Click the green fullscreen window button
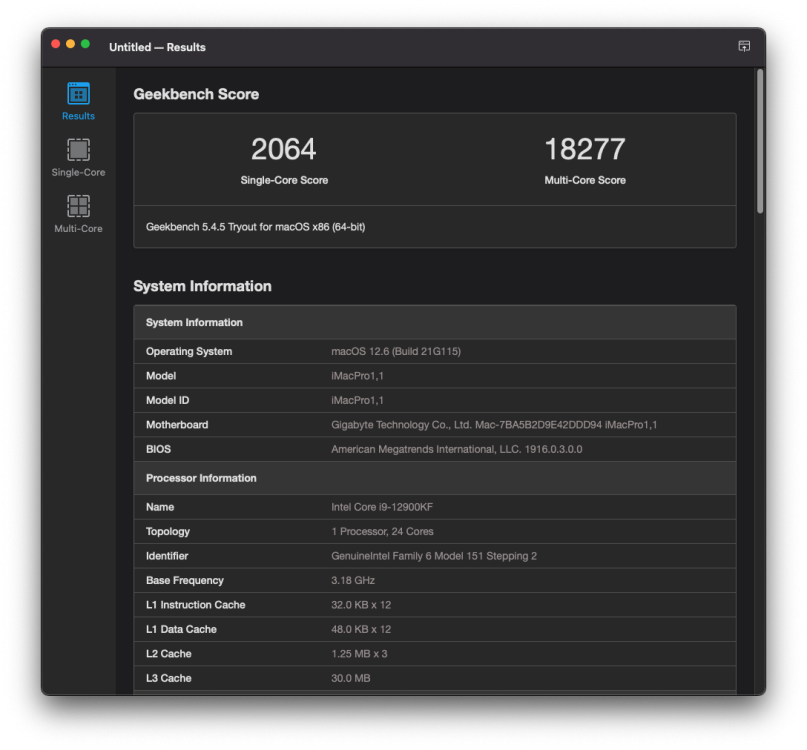 [85, 44]
